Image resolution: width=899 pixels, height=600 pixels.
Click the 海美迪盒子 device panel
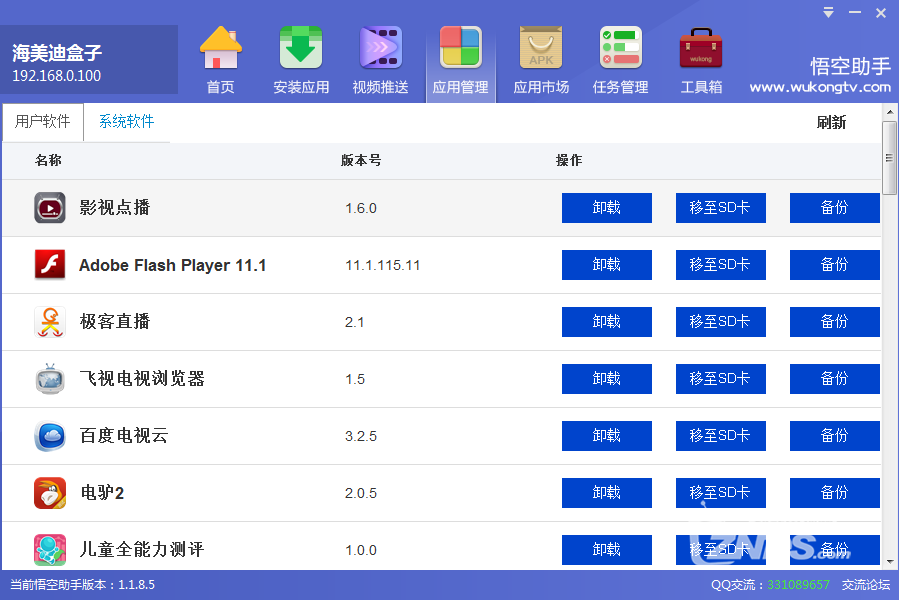point(89,60)
